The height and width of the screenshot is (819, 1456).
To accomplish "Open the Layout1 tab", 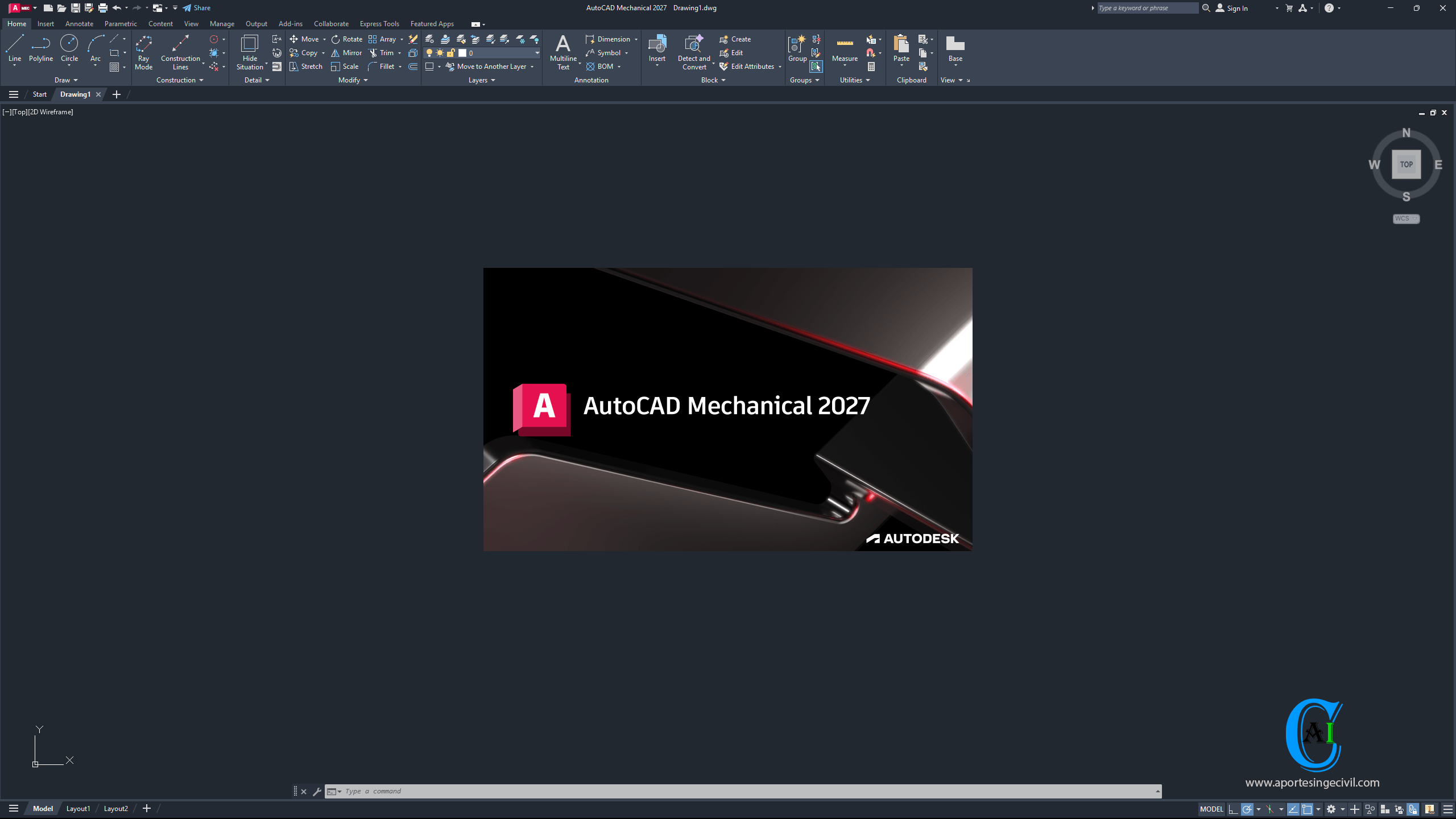I will pos(78,809).
